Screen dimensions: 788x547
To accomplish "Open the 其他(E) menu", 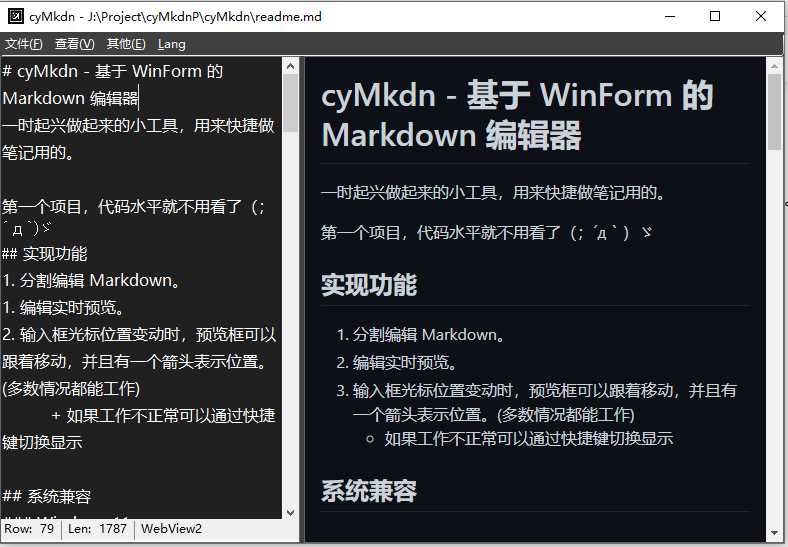I will click(x=125, y=44).
